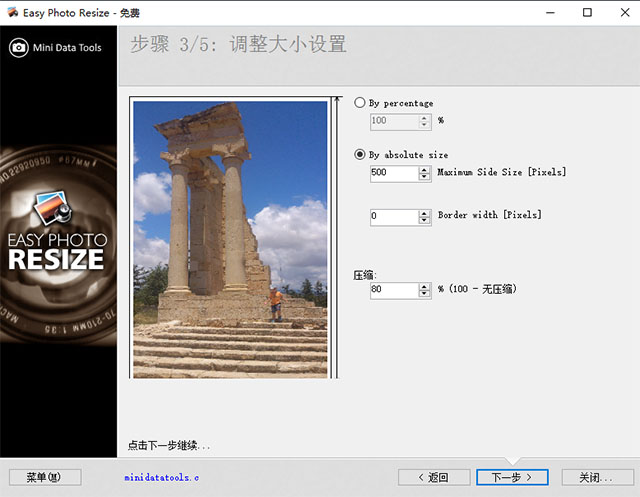Click the compression down arrow
This screenshot has height=497, width=640.
pos(425,294)
